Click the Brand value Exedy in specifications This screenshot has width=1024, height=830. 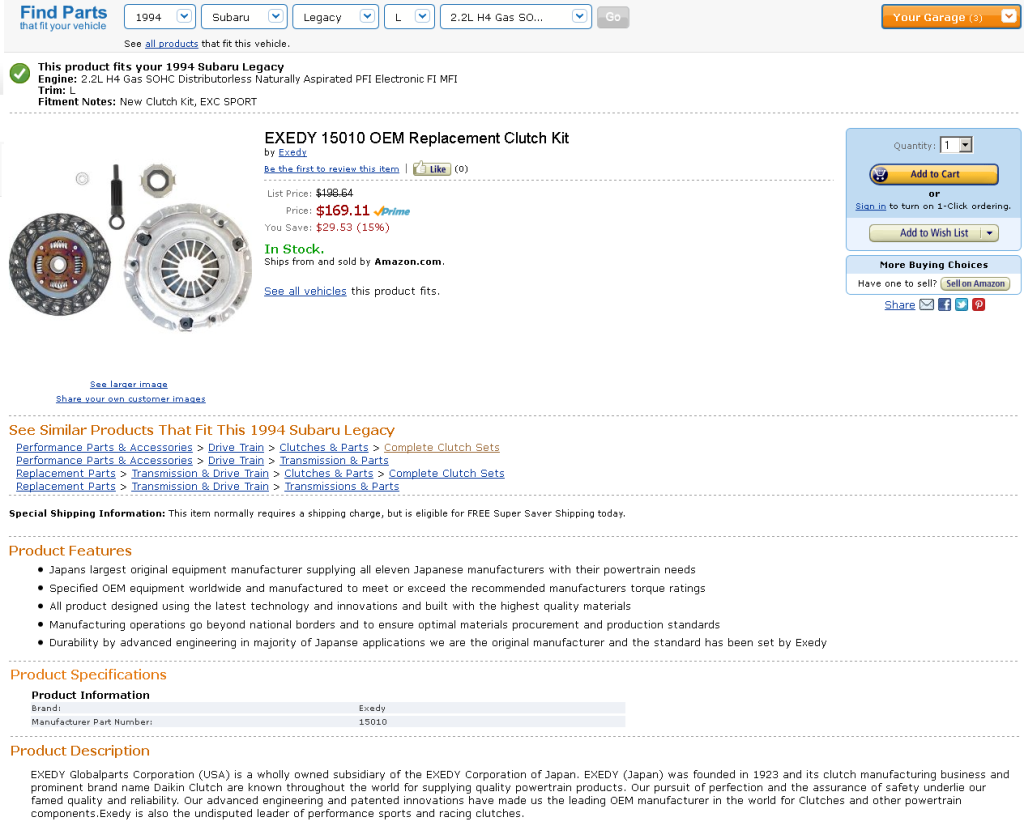(x=372, y=709)
